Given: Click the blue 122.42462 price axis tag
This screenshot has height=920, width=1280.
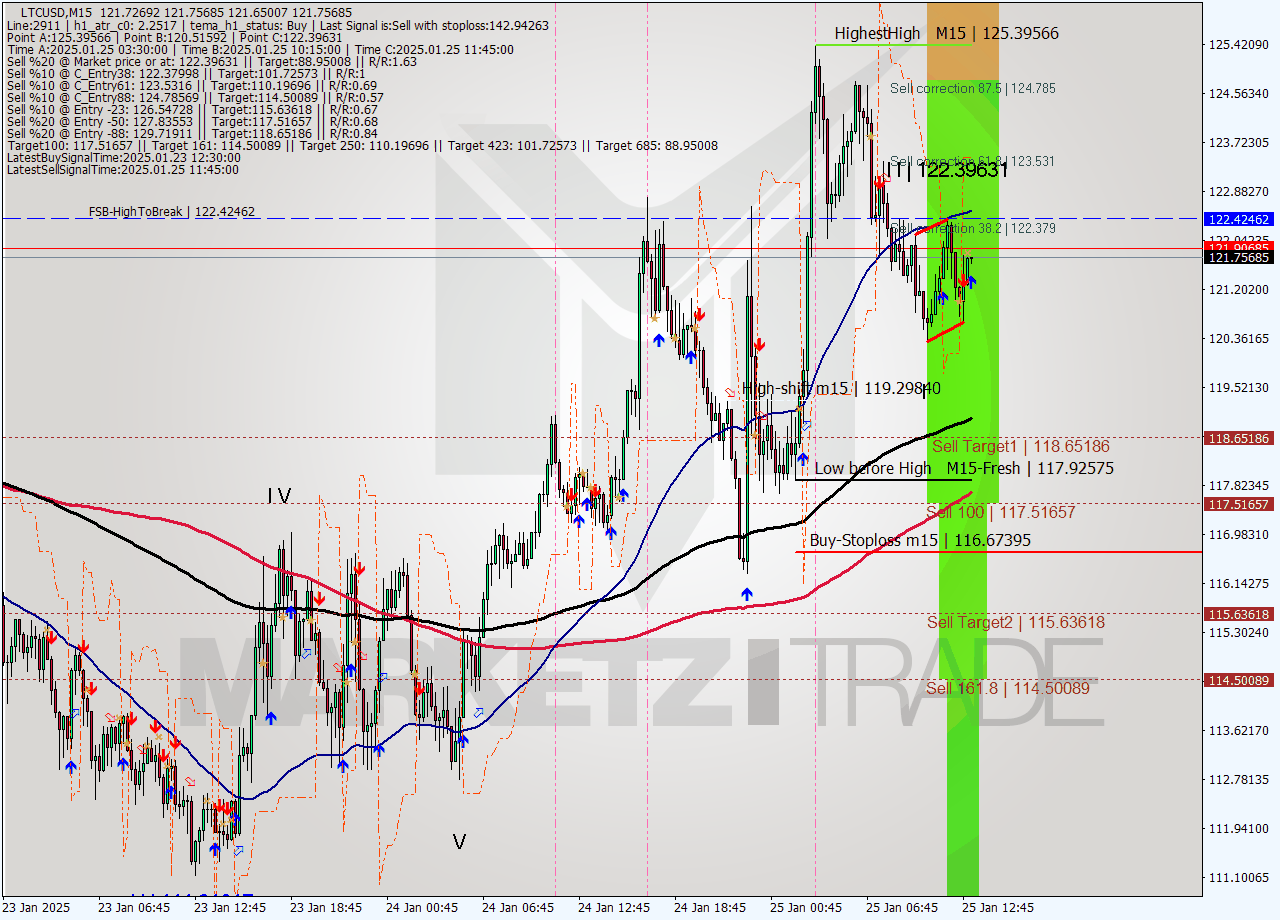Looking at the screenshot, I should coord(1239,218).
